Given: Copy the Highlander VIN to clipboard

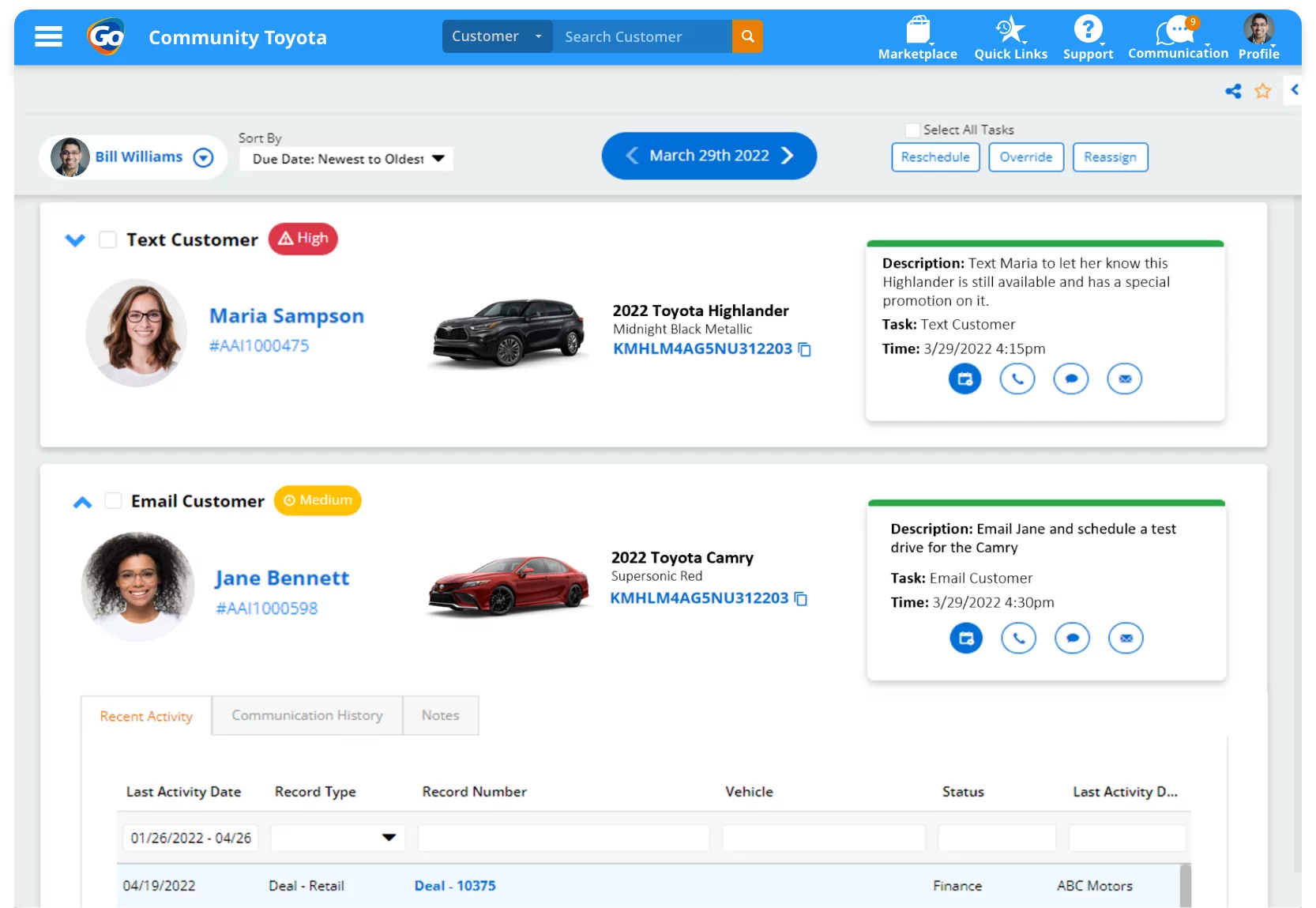Looking at the screenshot, I should [804, 349].
